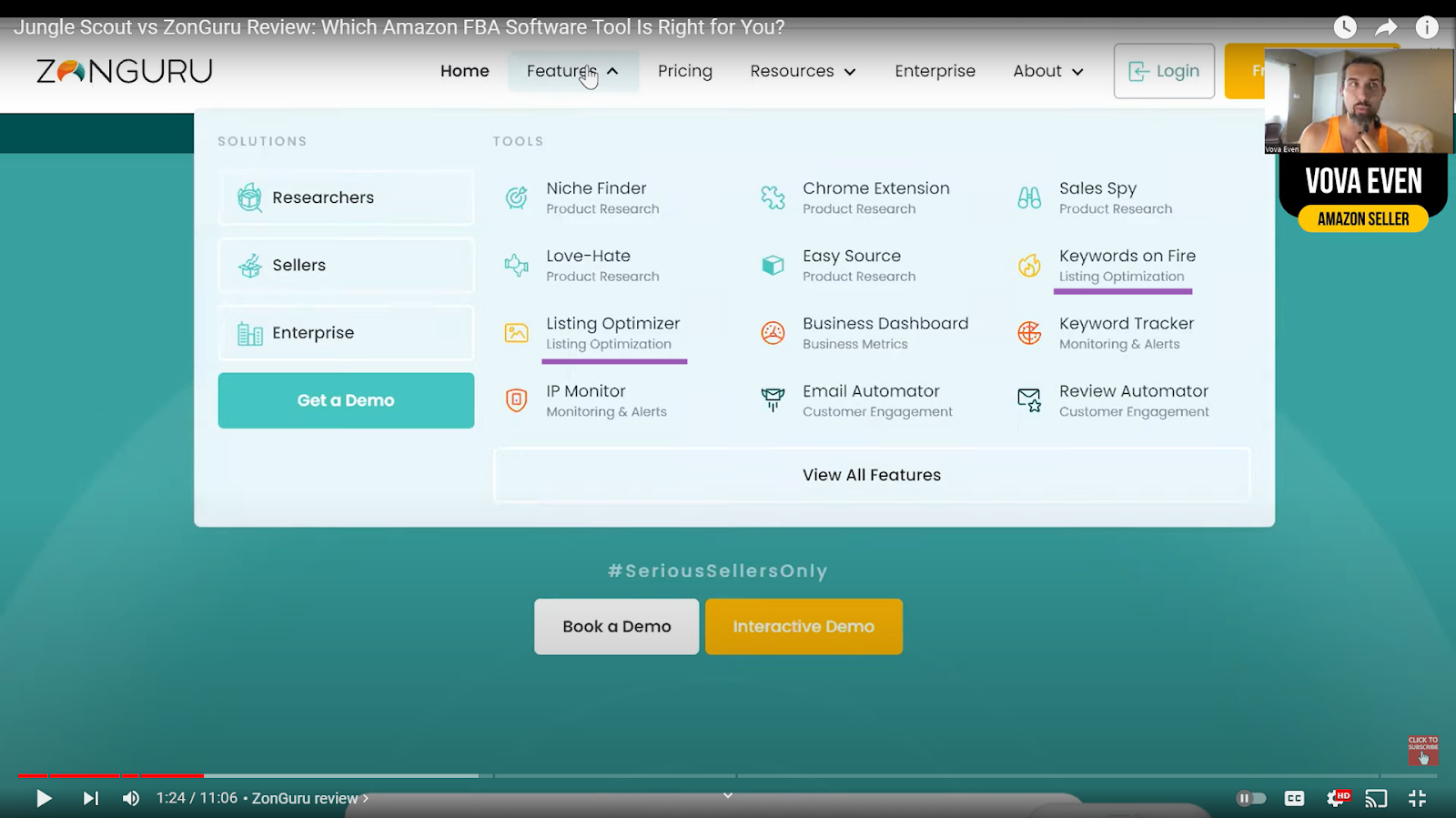Screen dimensions: 1456x818
Task: Select Listing Optimizer menu entry
Action: [612, 333]
